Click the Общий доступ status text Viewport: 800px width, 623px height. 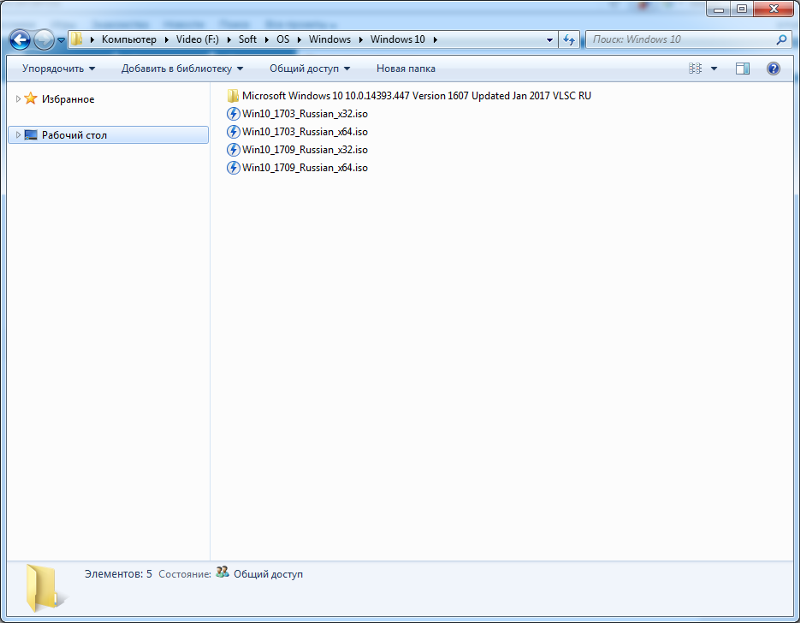[x=268, y=574]
